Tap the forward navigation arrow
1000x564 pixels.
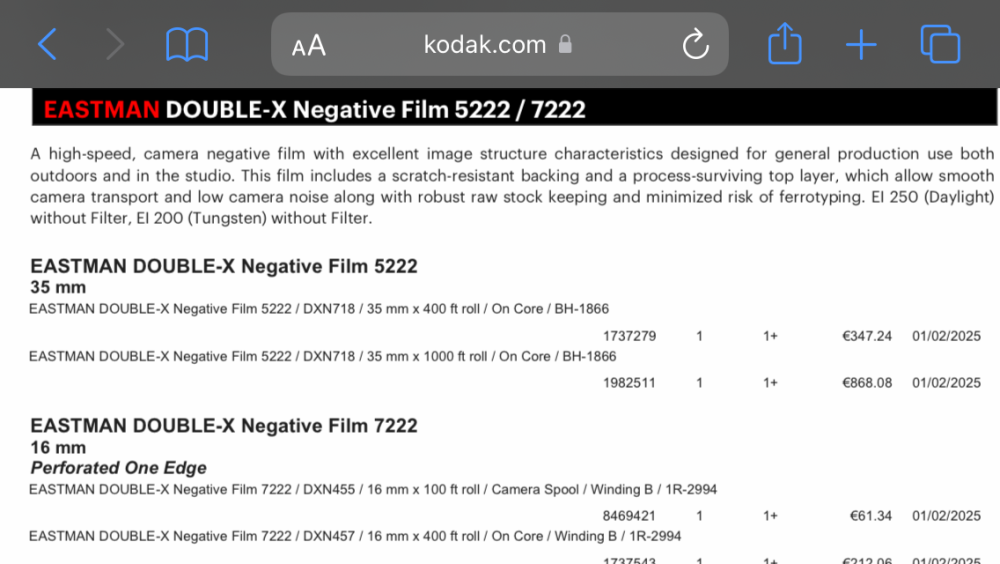(x=115, y=45)
